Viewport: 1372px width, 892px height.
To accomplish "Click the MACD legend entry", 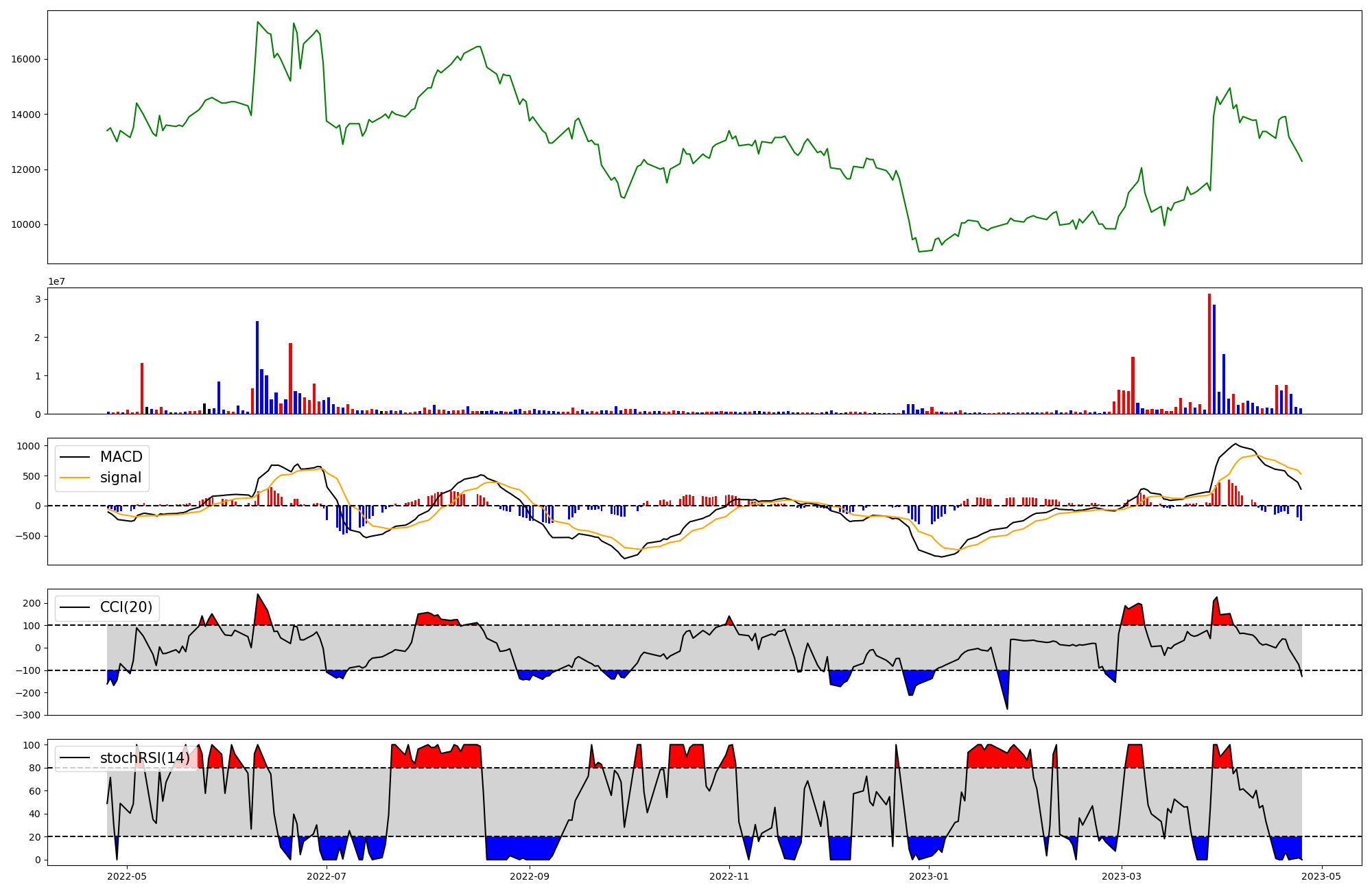I will coord(121,457).
